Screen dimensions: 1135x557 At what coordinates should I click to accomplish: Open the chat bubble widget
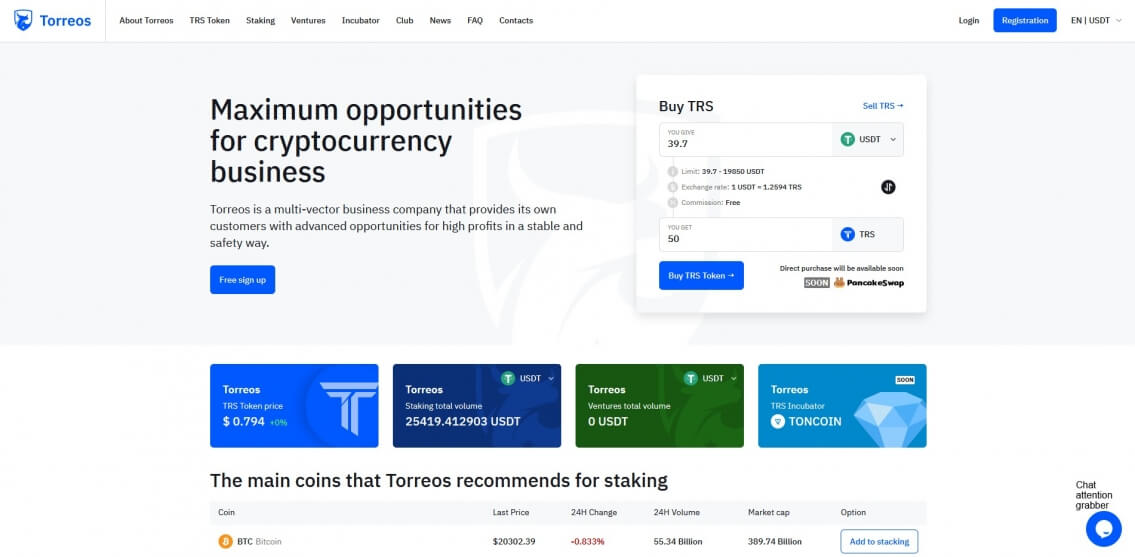tap(1103, 528)
